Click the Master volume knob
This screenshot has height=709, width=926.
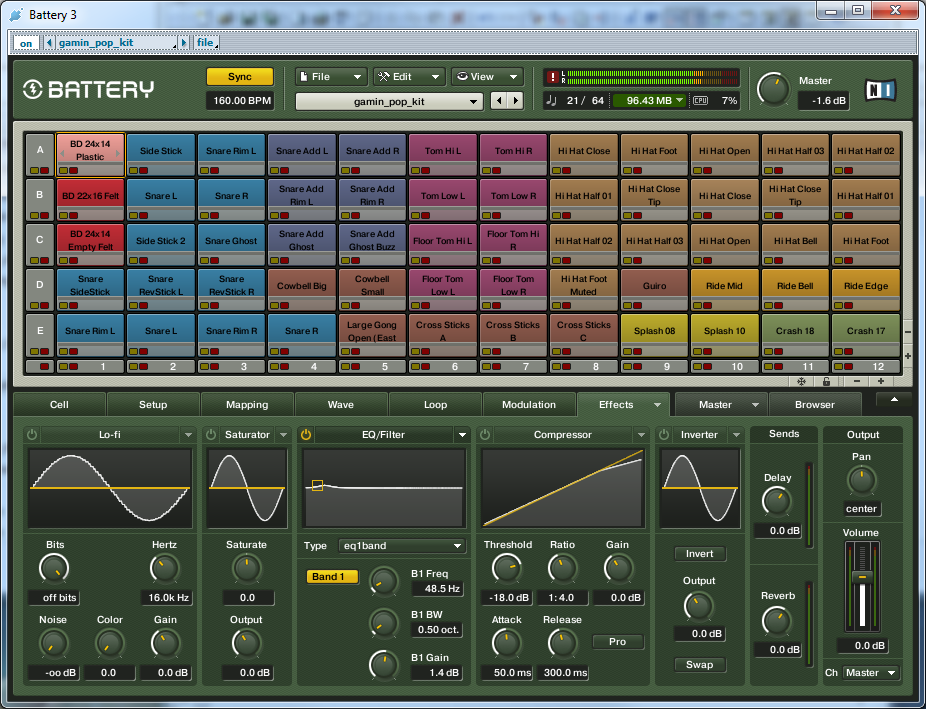773,89
